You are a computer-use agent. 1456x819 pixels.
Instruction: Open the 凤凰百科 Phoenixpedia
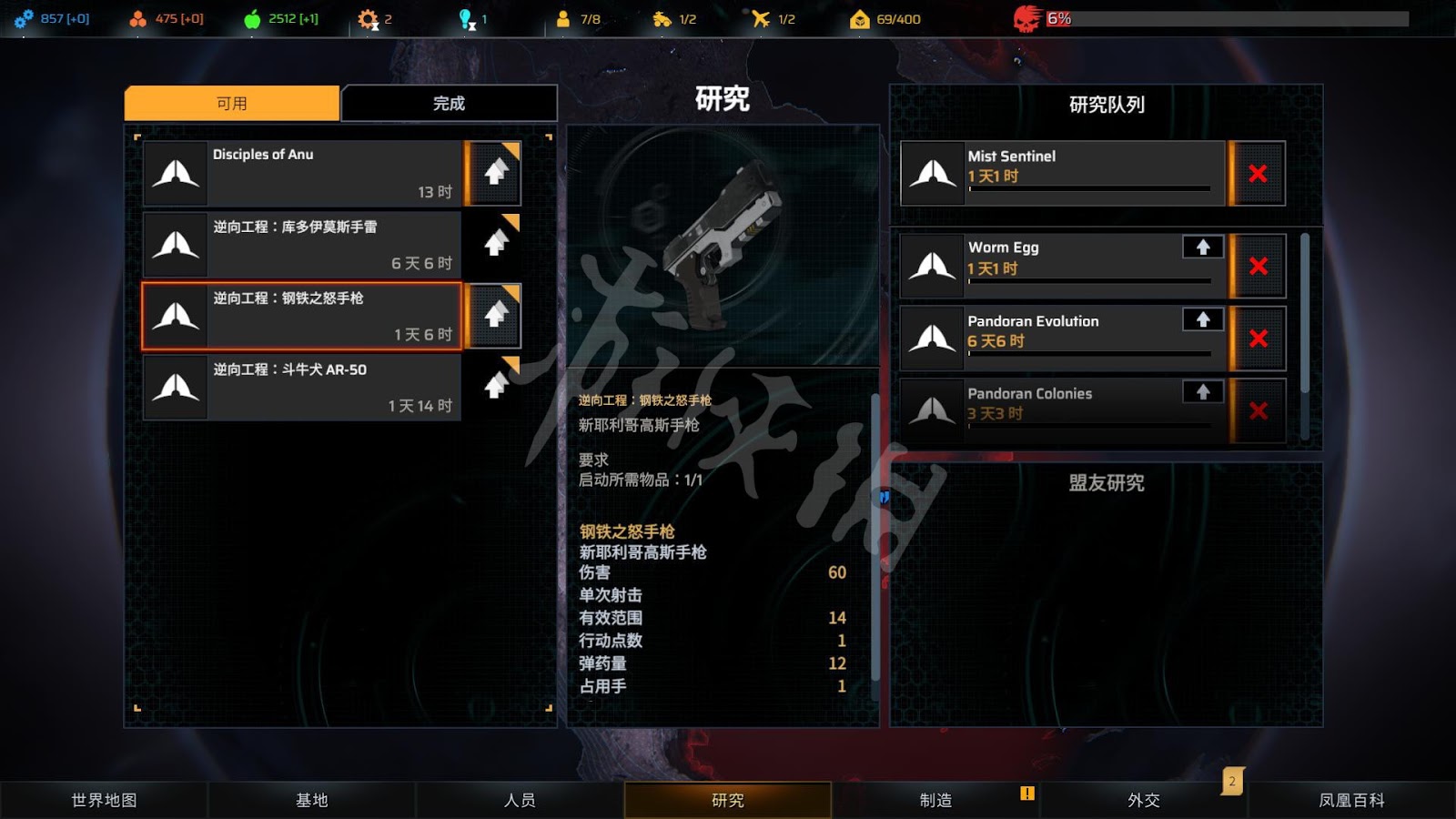[1351, 800]
